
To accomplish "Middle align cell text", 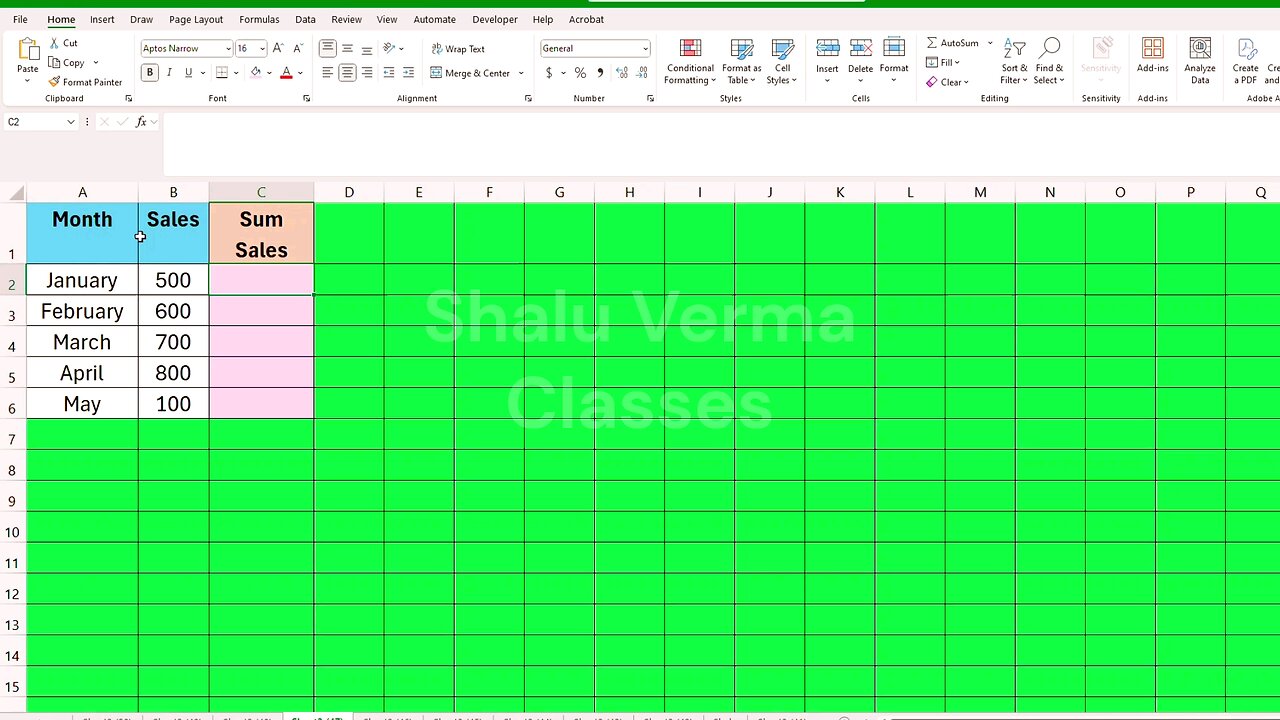I will click(347, 48).
